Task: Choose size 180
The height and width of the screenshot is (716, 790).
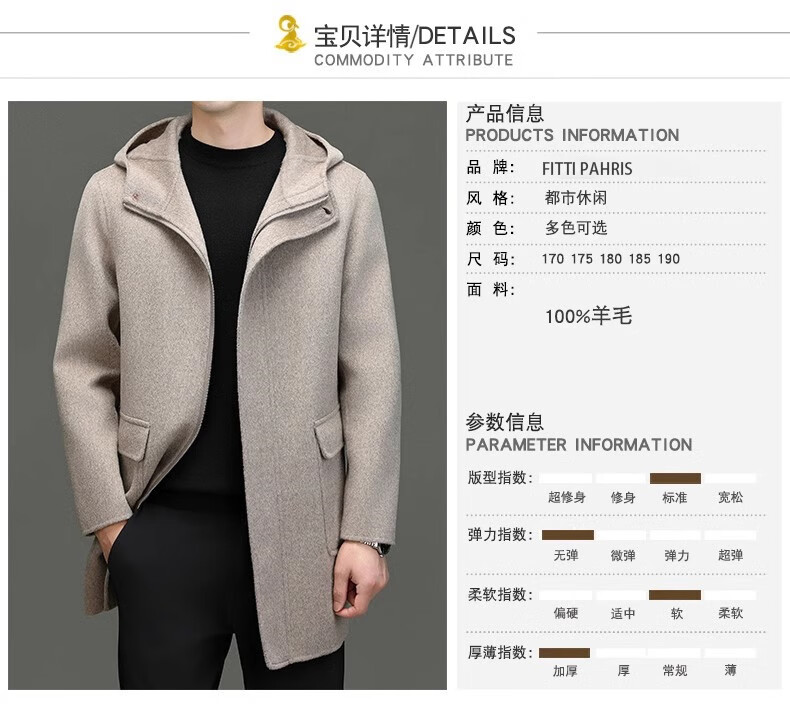Action: click(611, 259)
